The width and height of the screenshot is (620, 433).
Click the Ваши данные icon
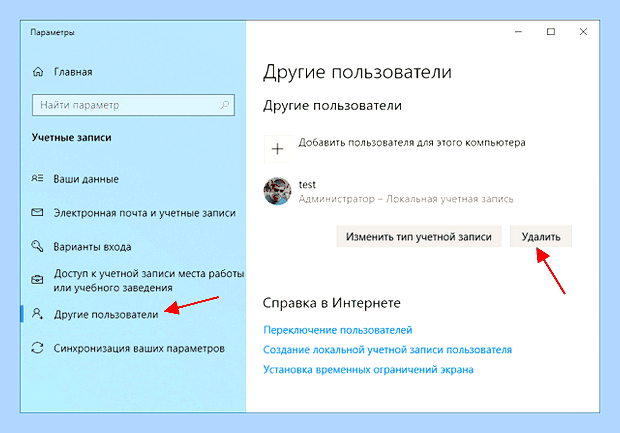[37, 179]
